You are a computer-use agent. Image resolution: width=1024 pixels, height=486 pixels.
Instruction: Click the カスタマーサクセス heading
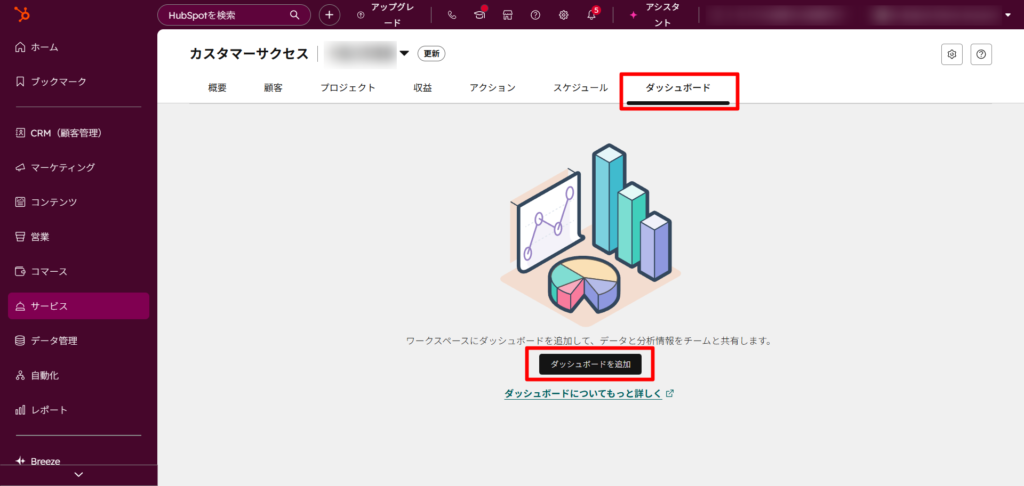coord(249,54)
